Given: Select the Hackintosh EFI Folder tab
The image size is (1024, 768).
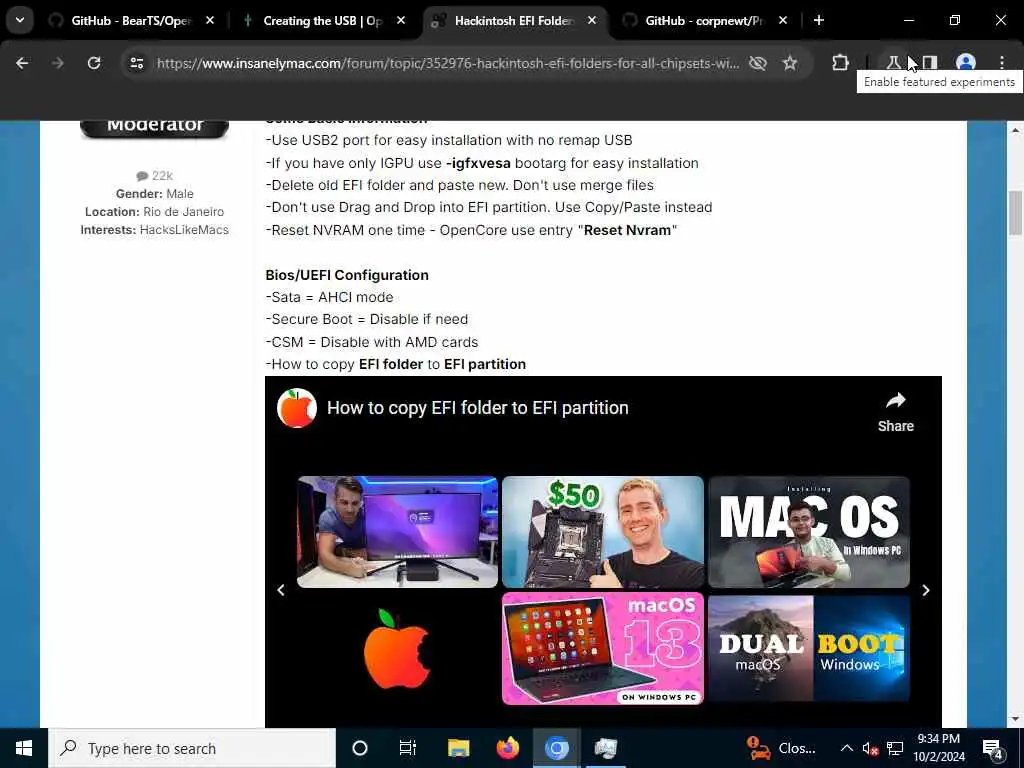Looking at the screenshot, I should tap(514, 21).
